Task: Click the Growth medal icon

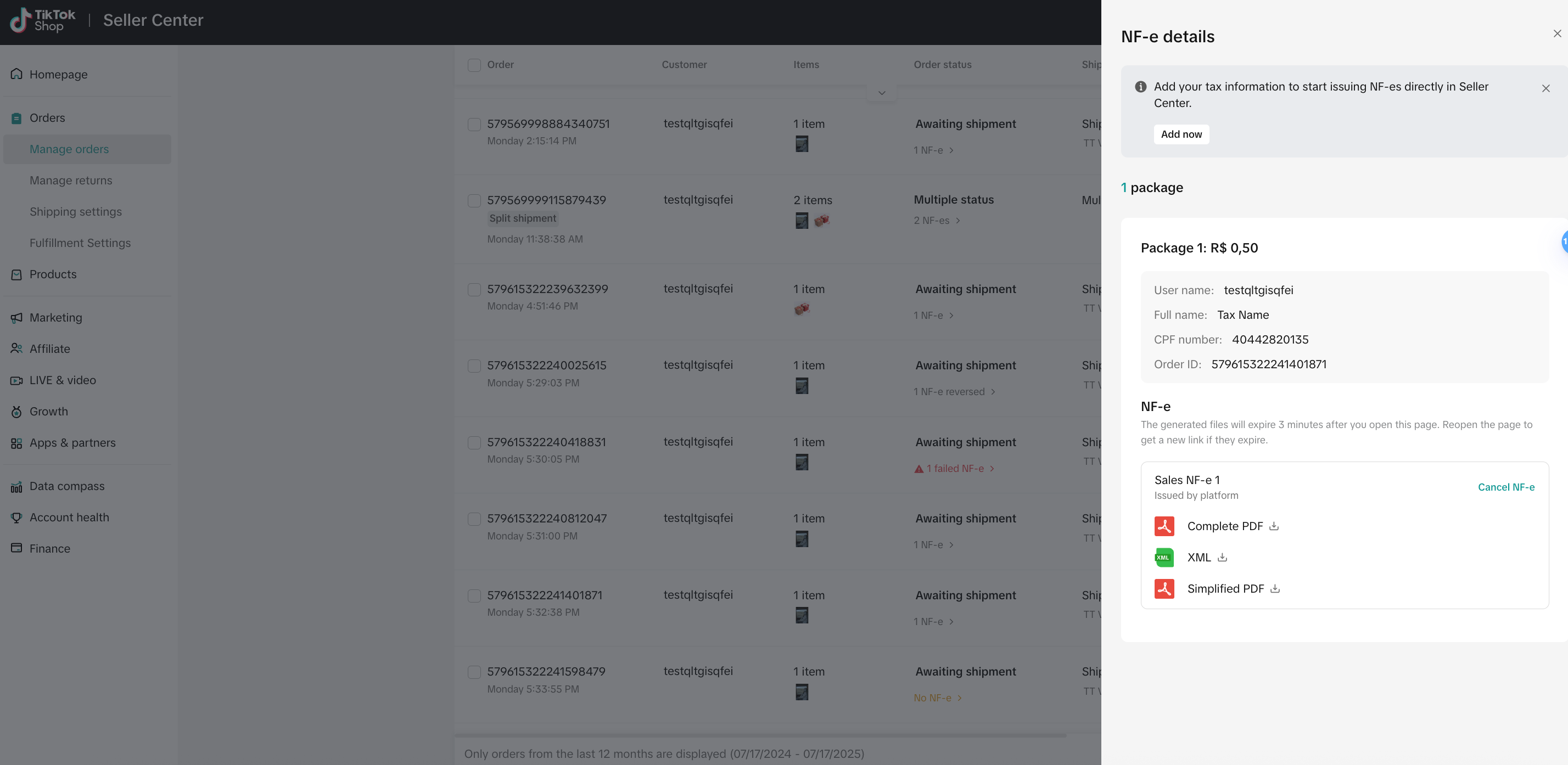Action: tap(16, 412)
